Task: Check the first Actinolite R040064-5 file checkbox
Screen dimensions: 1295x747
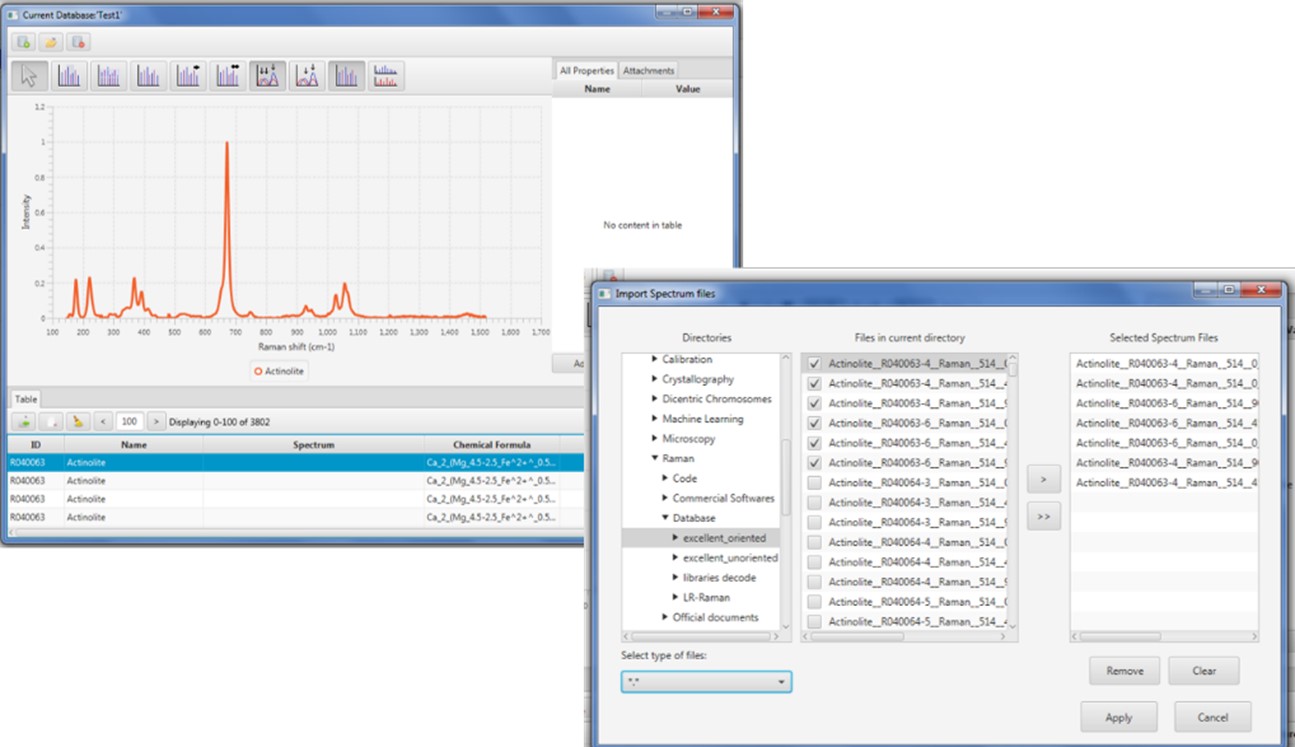Action: click(814, 602)
